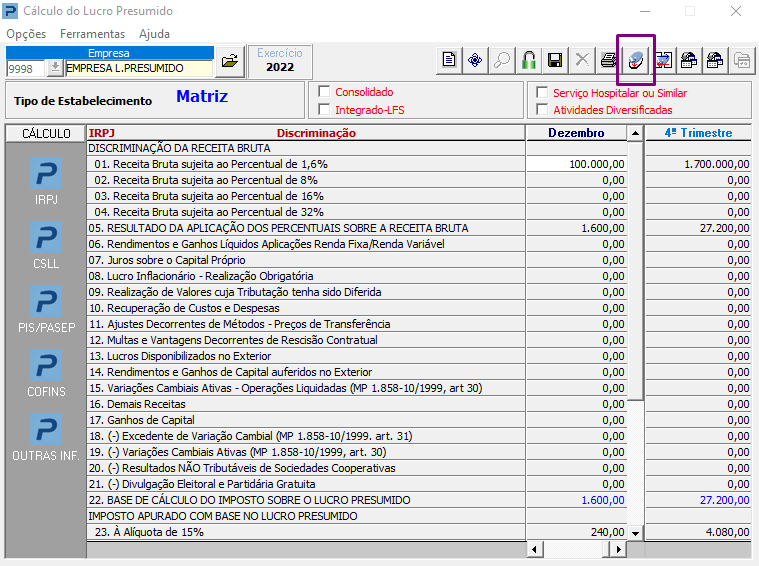Click the vertical scrollbar thumb
The image size is (759, 566).
click(635, 270)
